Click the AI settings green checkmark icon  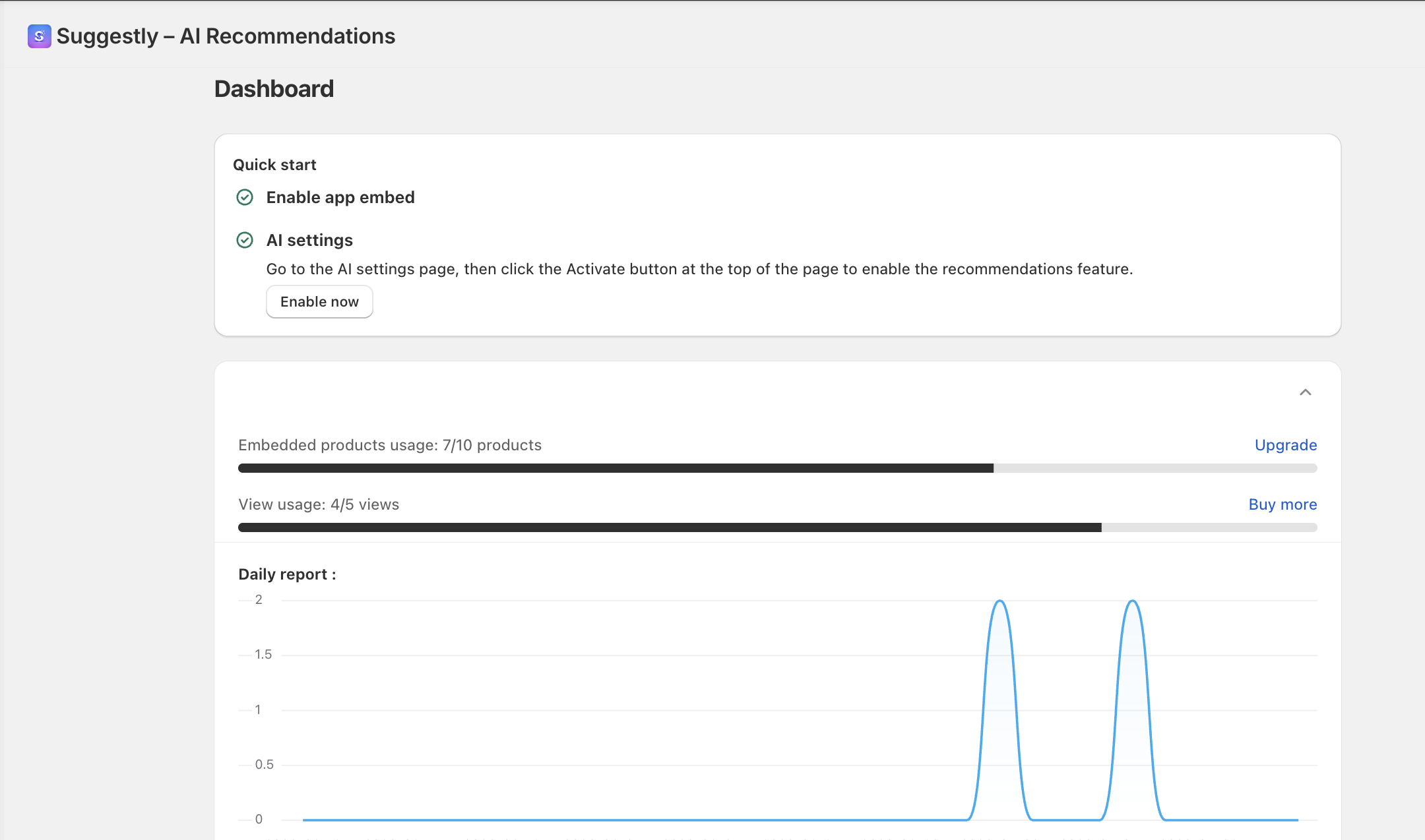(245, 240)
